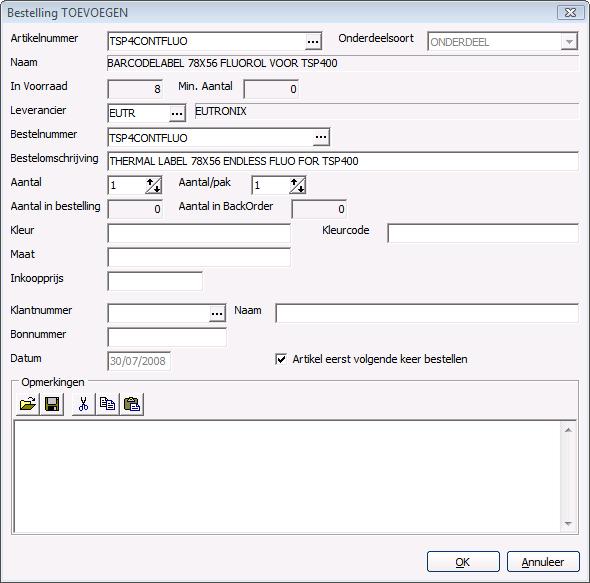Open Artikelnummer lookup with ellipsis button

tap(313, 41)
